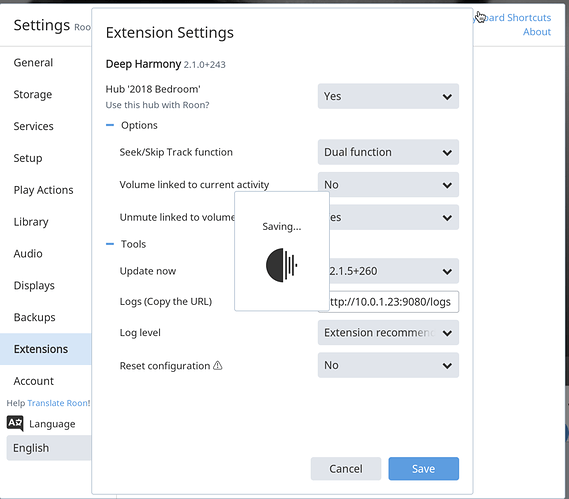Open Services settings tab
The width and height of the screenshot is (569, 499).
(46, 126)
